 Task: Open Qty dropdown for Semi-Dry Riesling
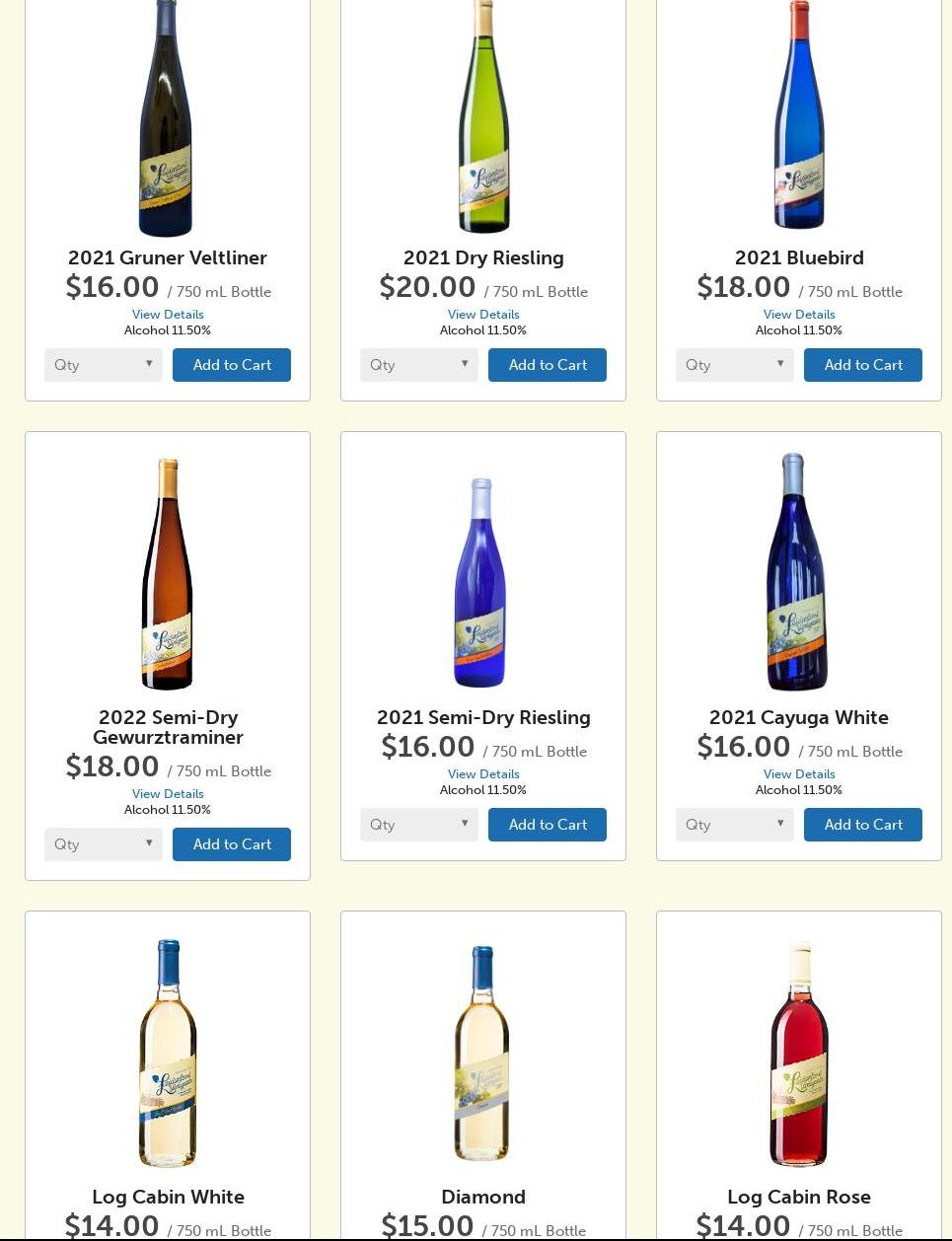click(x=419, y=825)
